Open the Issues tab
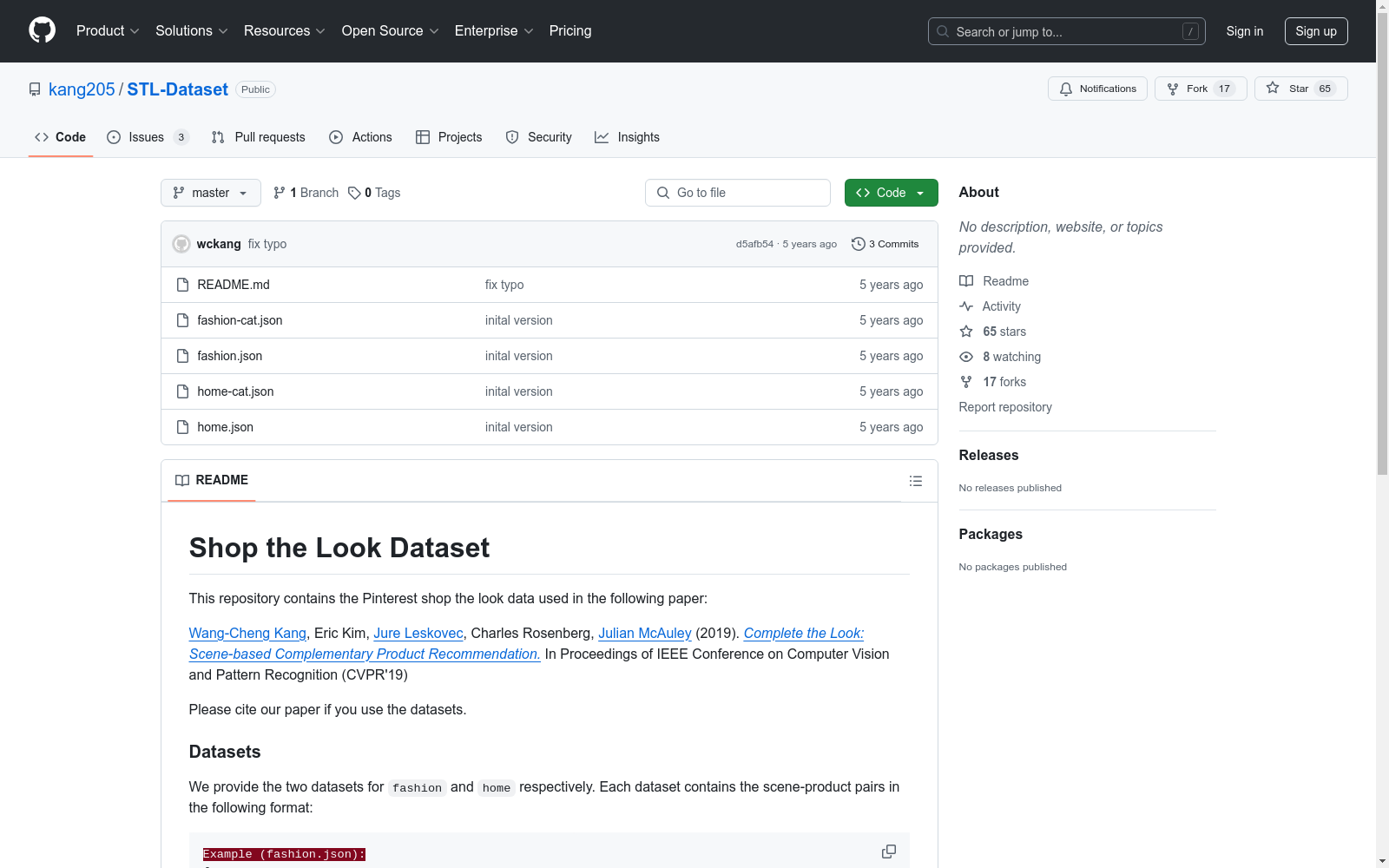 [x=148, y=137]
